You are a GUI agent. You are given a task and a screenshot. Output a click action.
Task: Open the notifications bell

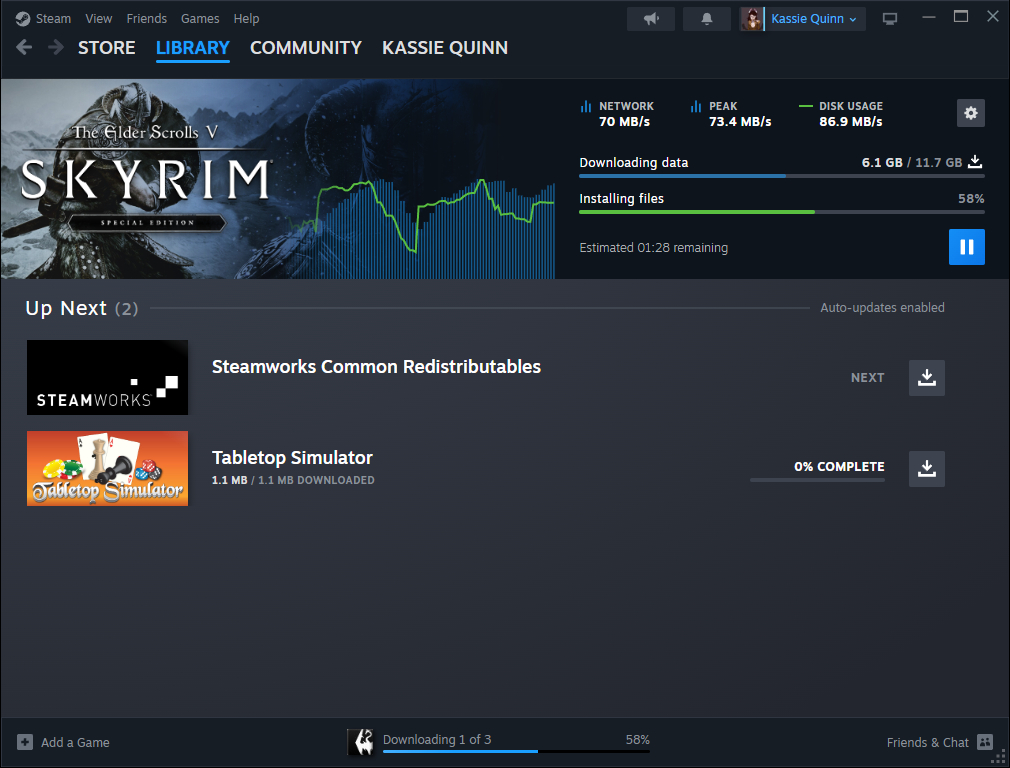point(708,19)
